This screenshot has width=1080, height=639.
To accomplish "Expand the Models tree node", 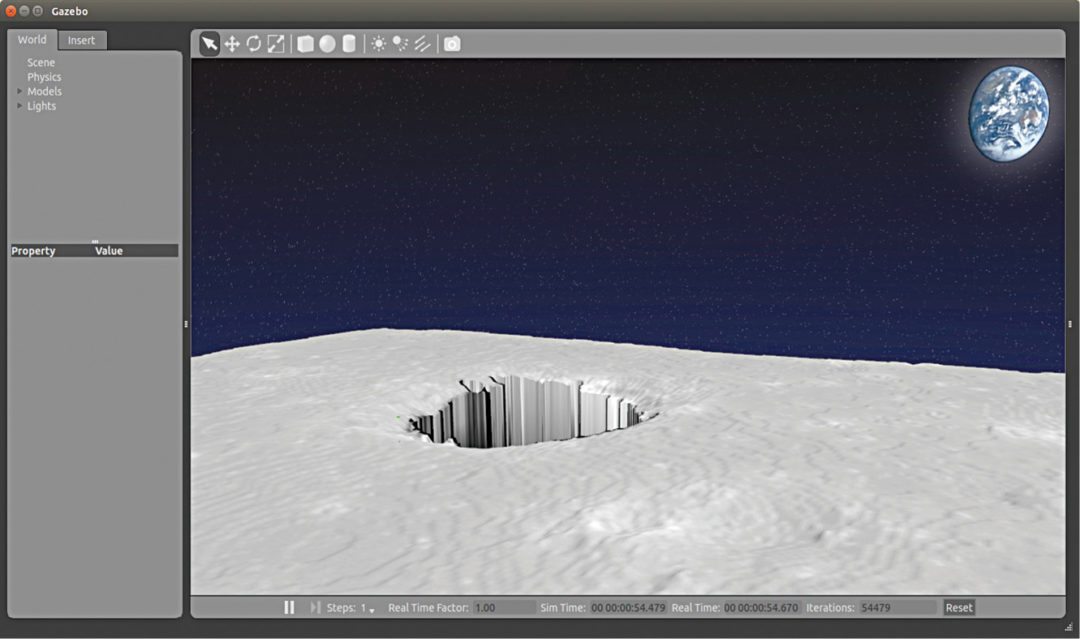I will [x=20, y=91].
